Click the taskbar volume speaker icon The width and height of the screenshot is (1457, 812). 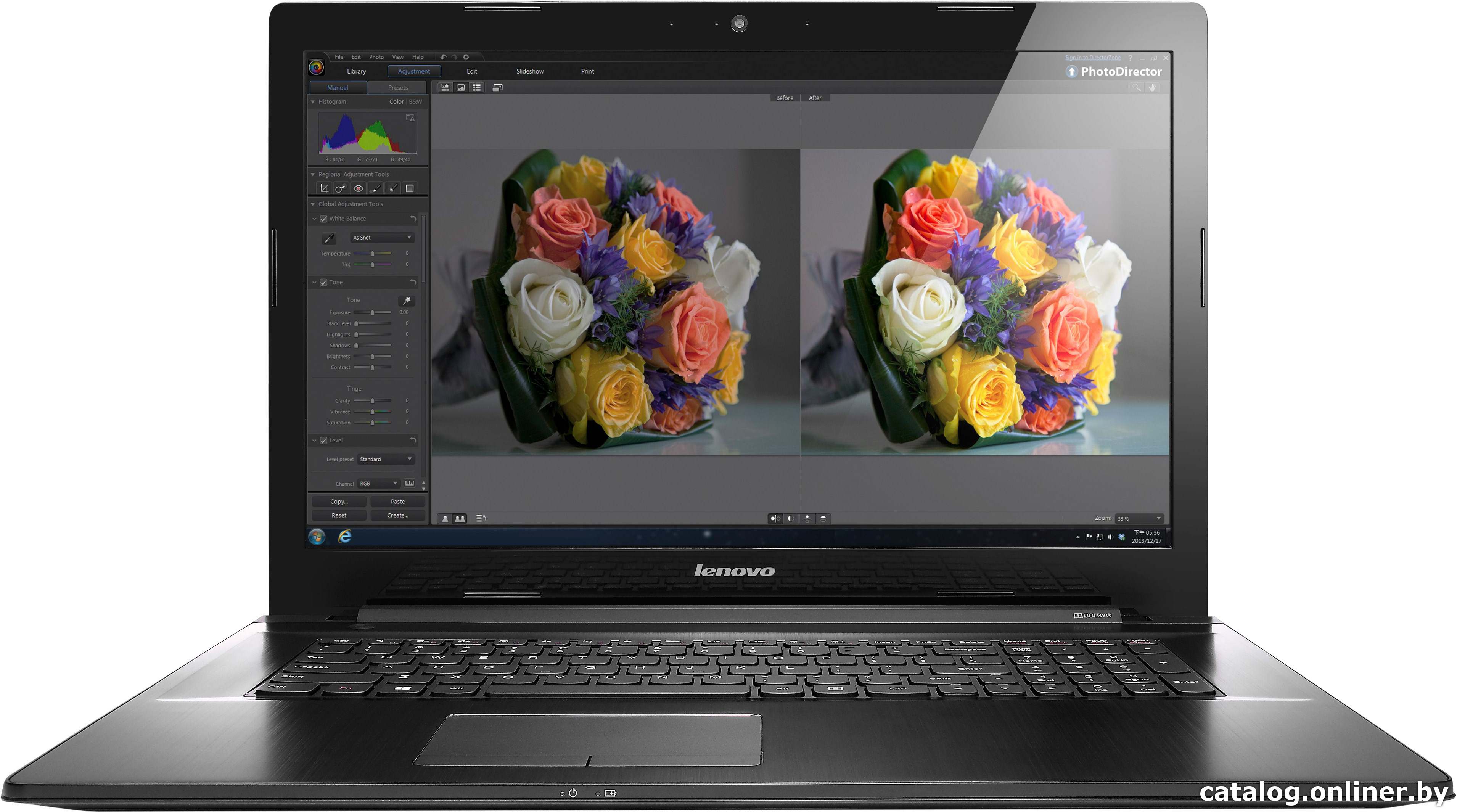click(x=1110, y=537)
